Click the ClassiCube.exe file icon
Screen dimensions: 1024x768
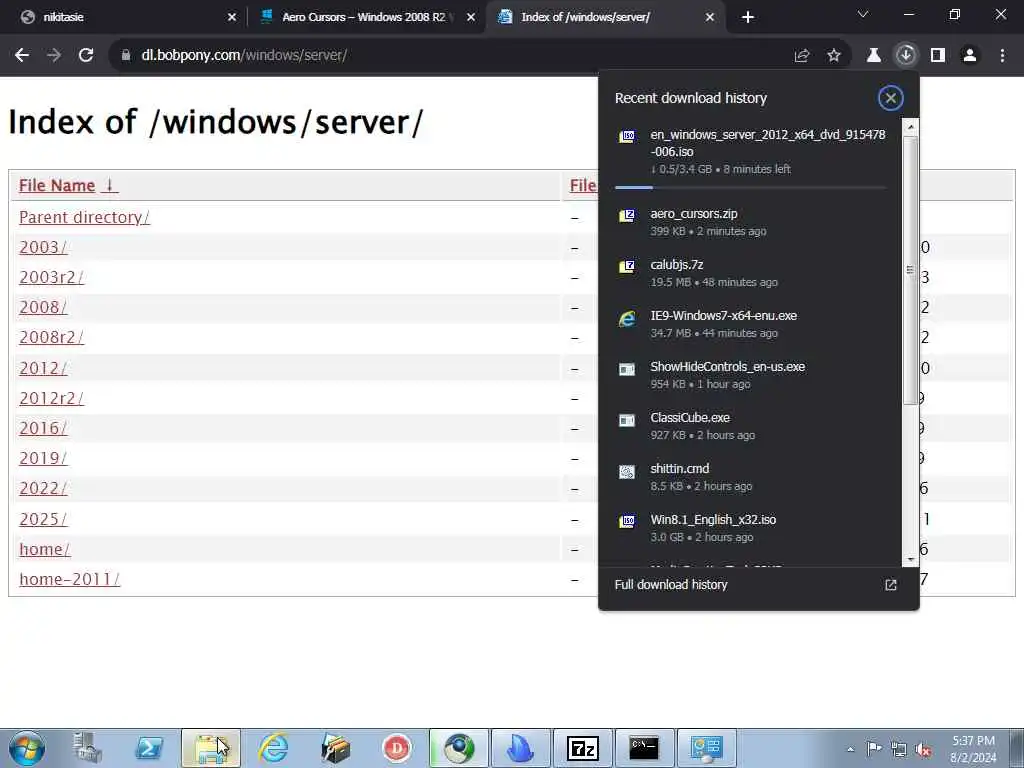click(x=627, y=420)
